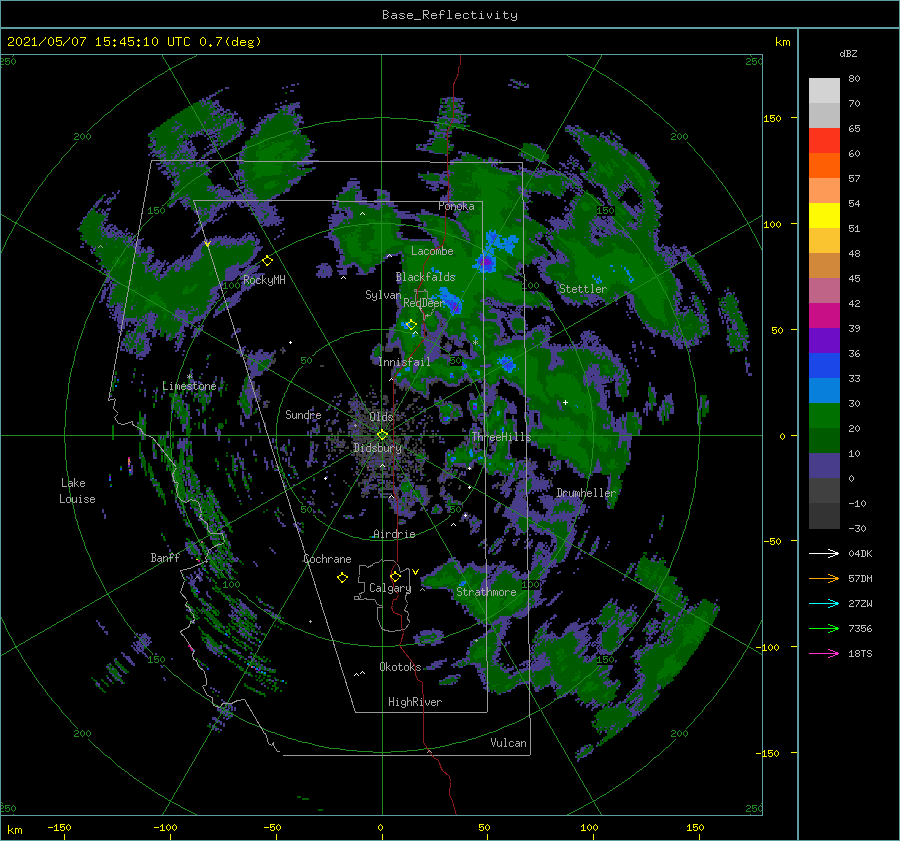The height and width of the screenshot is (841, 900).
Task: Select the slate purple 10 dBZ legend swatch
Action: click(x=824, y=465)
